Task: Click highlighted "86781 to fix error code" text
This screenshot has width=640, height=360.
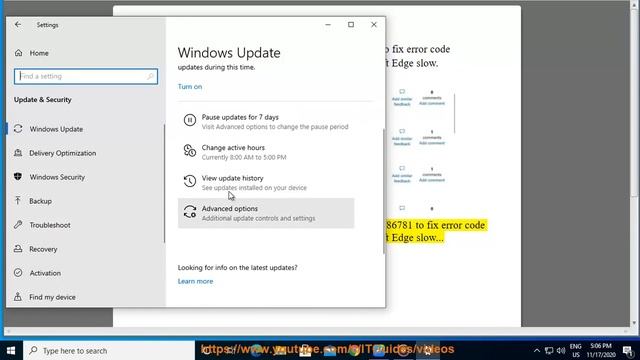Action: (x=436, y=225)
